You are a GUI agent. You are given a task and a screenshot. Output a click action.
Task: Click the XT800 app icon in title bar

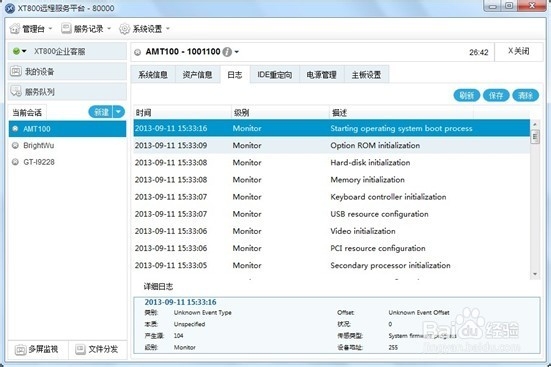10,8
